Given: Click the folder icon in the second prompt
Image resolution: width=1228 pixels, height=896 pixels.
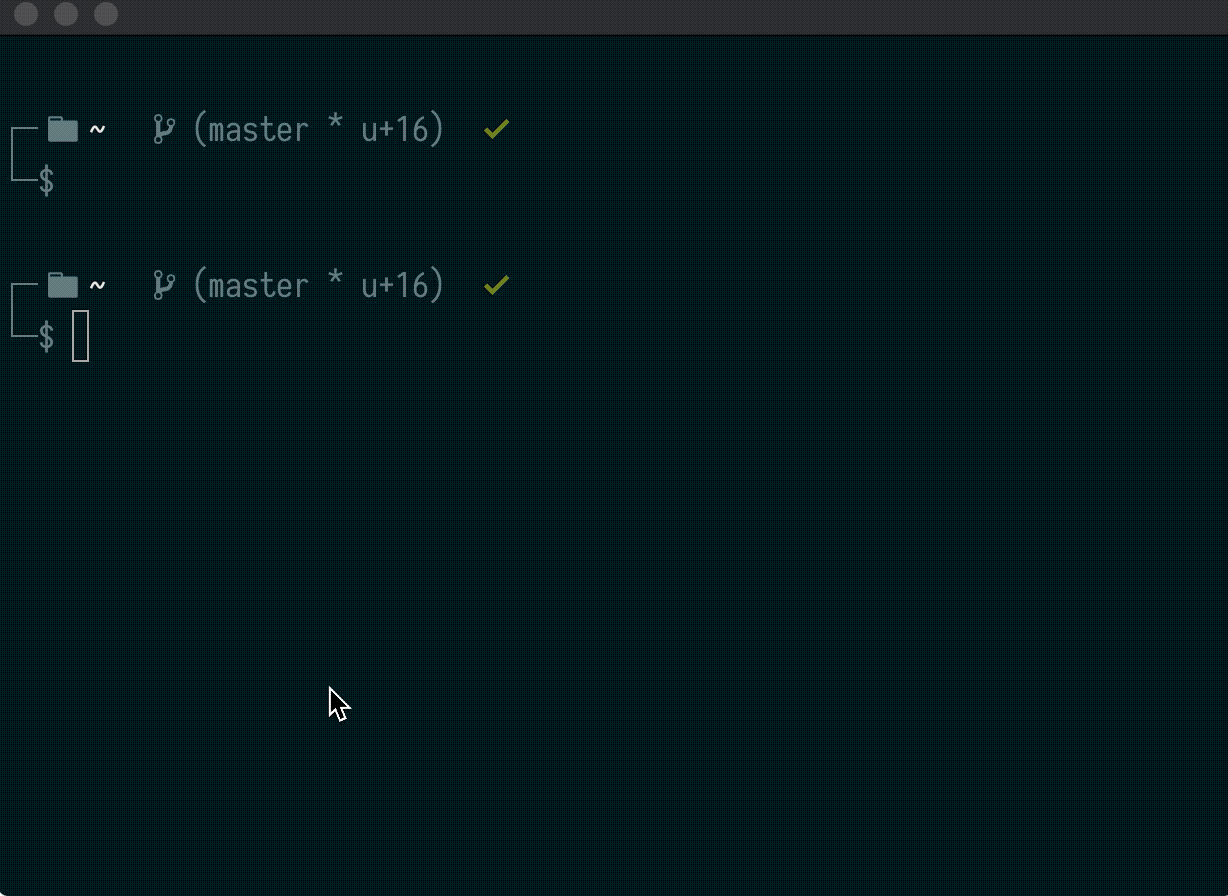Looking at the screenshot, I should (62, 285).
